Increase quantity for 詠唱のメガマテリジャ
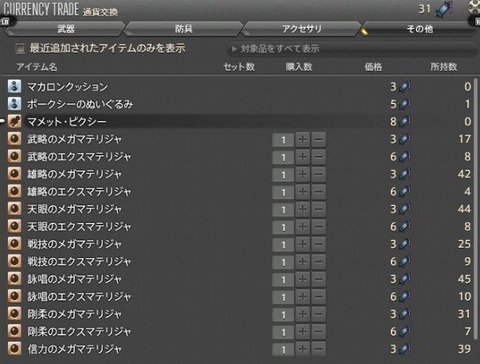 [x=302, y=279]
